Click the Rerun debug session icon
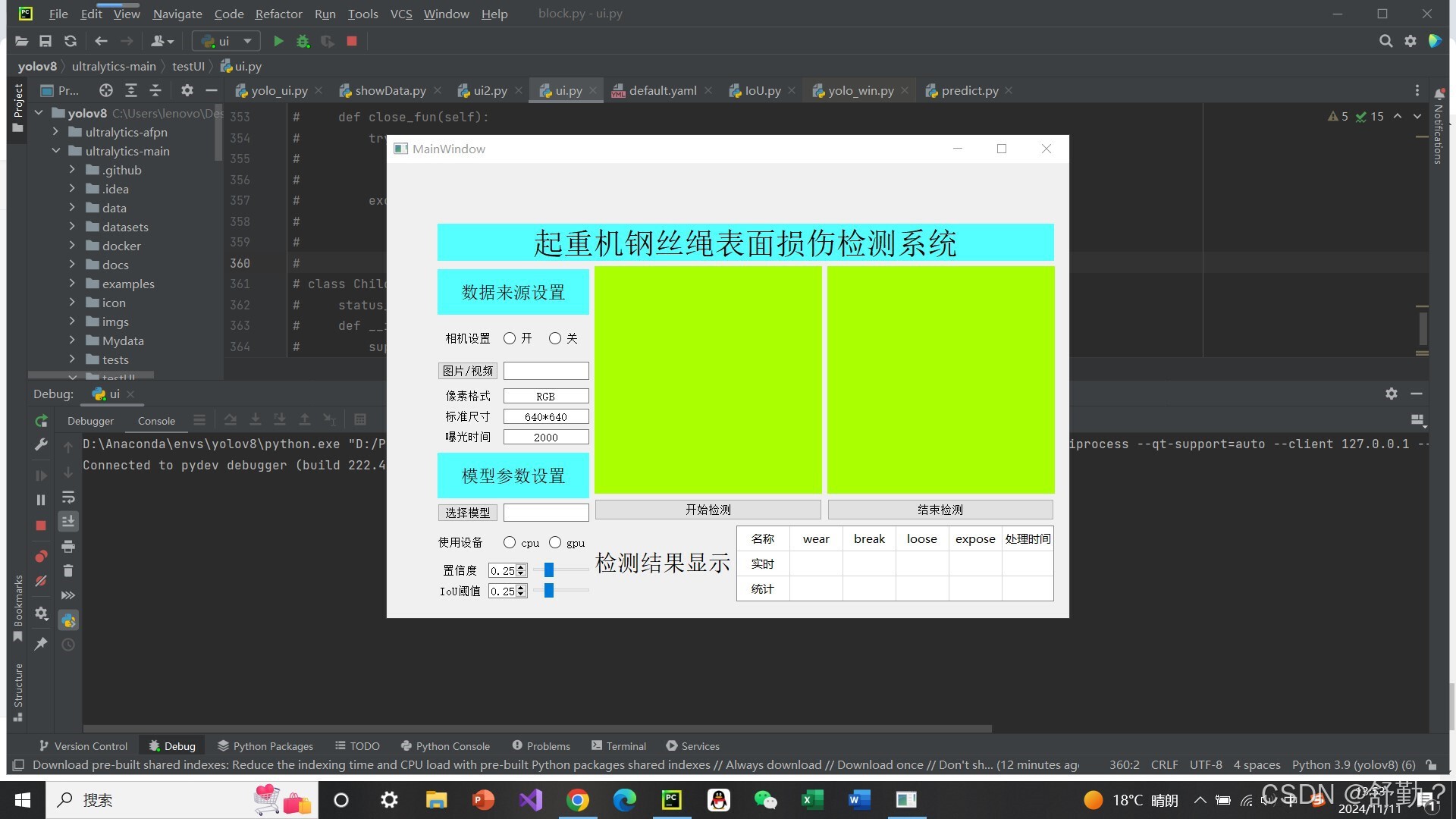 41,421
